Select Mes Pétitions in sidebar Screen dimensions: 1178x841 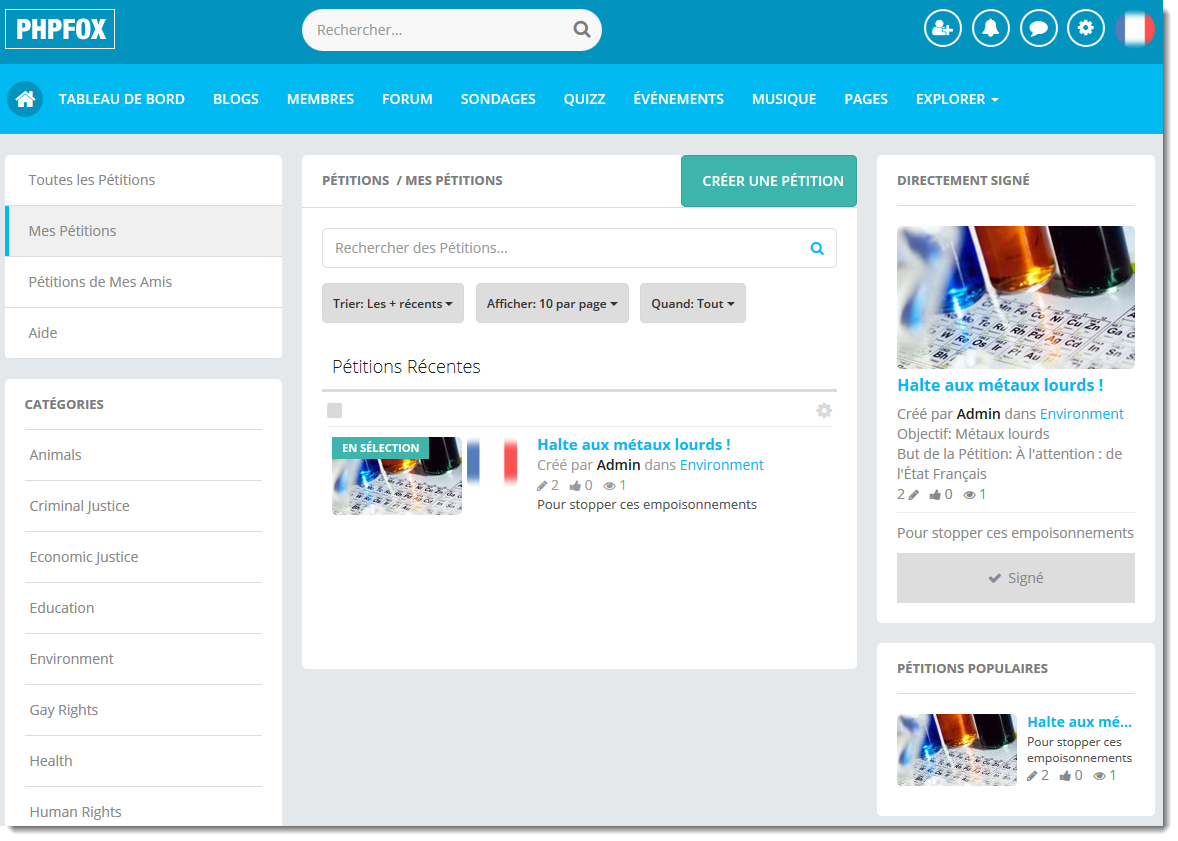pyautogui.click(x=143, y=231)
